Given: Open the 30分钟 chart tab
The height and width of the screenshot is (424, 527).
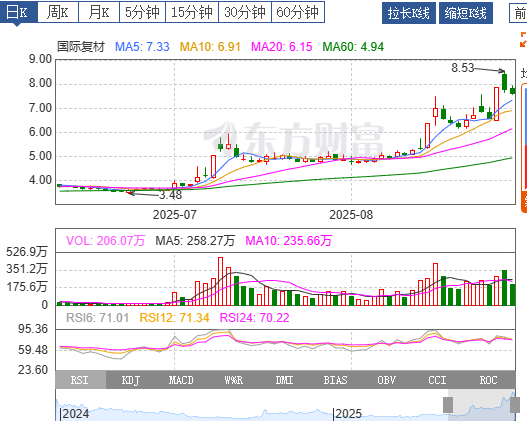Looking at the screenshot, I should [x=245, y=12].
